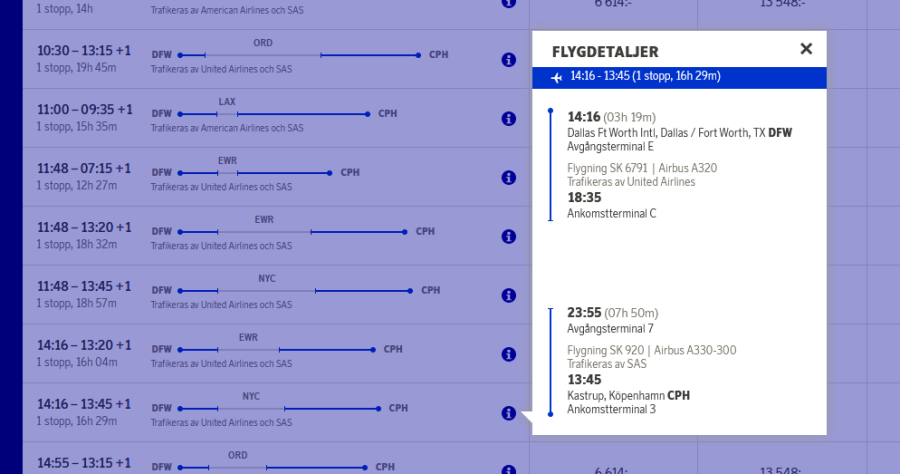
Task: Click info icon for 11:48 – 13:45 flight
Action: tap(508, 296)
